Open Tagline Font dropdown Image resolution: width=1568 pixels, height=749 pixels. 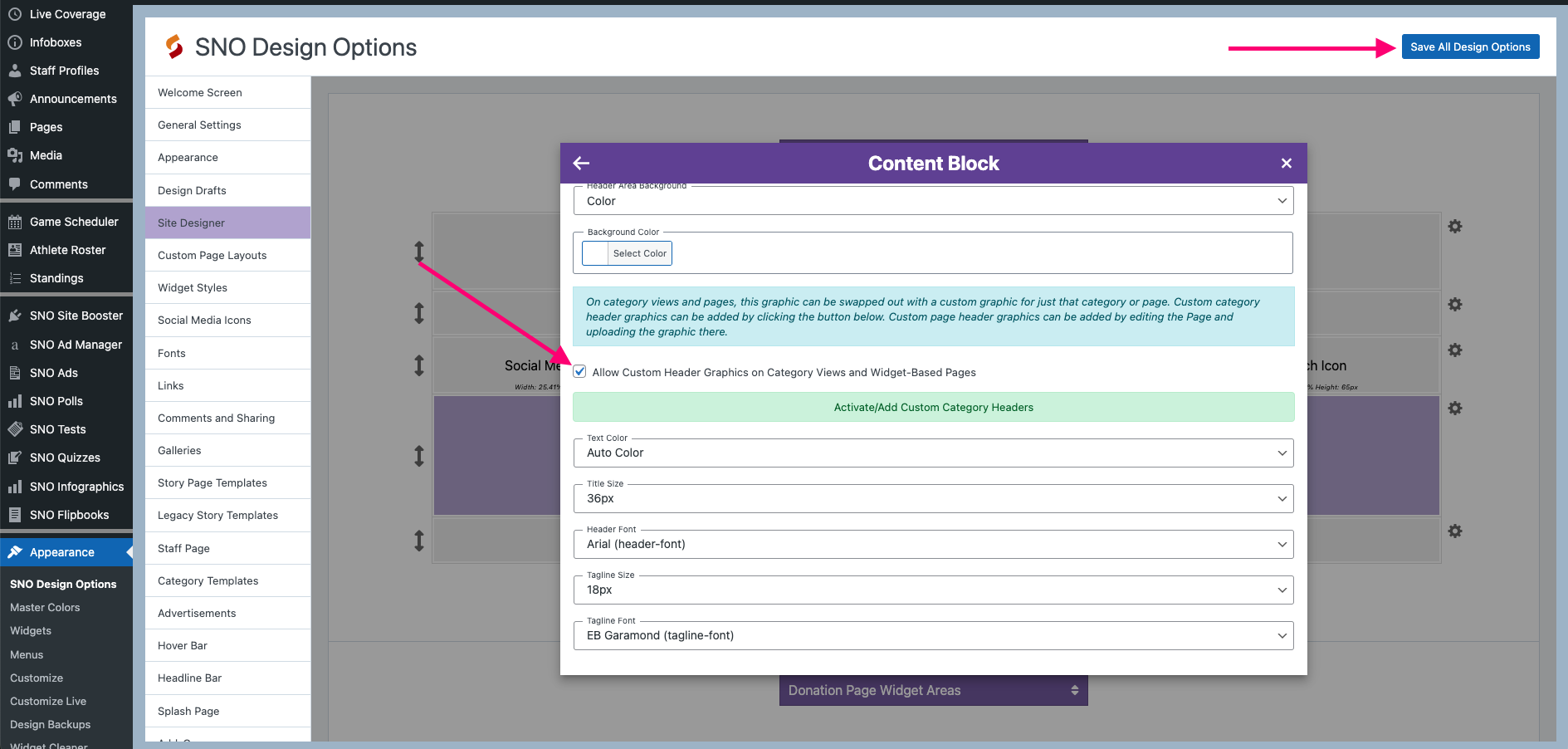[933, 635]
